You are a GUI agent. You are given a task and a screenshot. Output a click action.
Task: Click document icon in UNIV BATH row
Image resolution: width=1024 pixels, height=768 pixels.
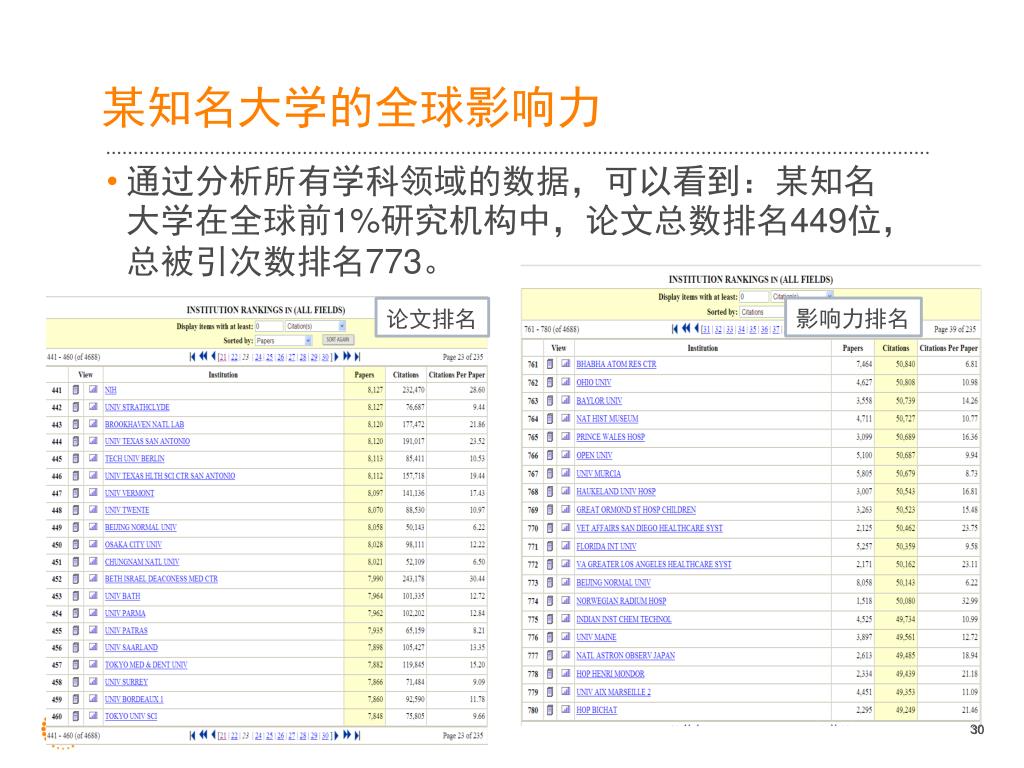tap(76, 596)
